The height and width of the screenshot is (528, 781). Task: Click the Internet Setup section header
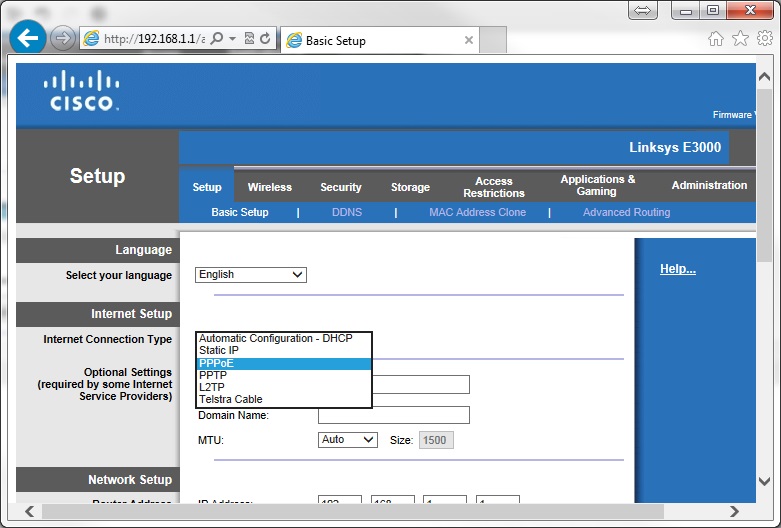point(98,314)
